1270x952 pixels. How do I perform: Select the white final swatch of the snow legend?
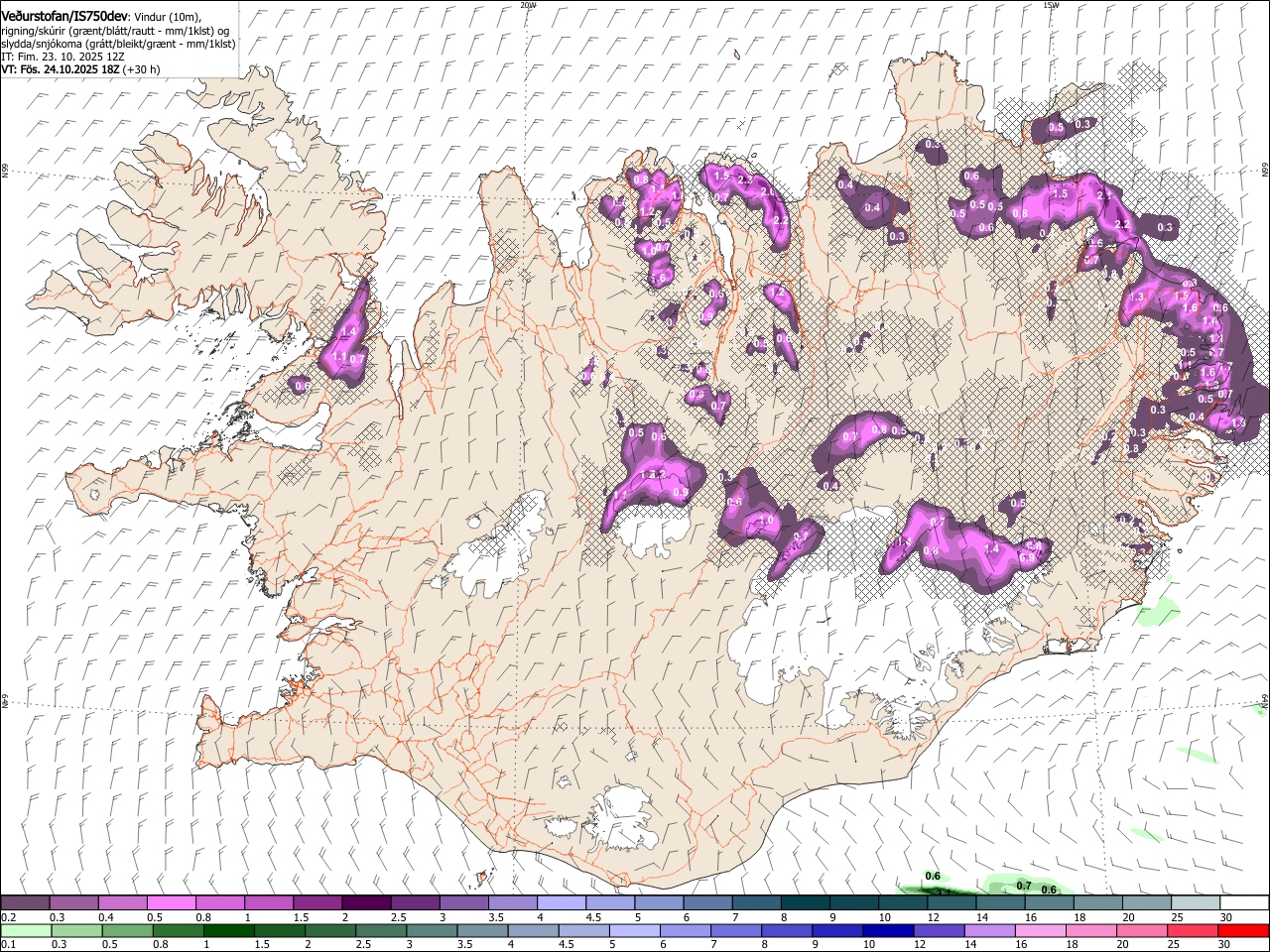coord(1244,903)
